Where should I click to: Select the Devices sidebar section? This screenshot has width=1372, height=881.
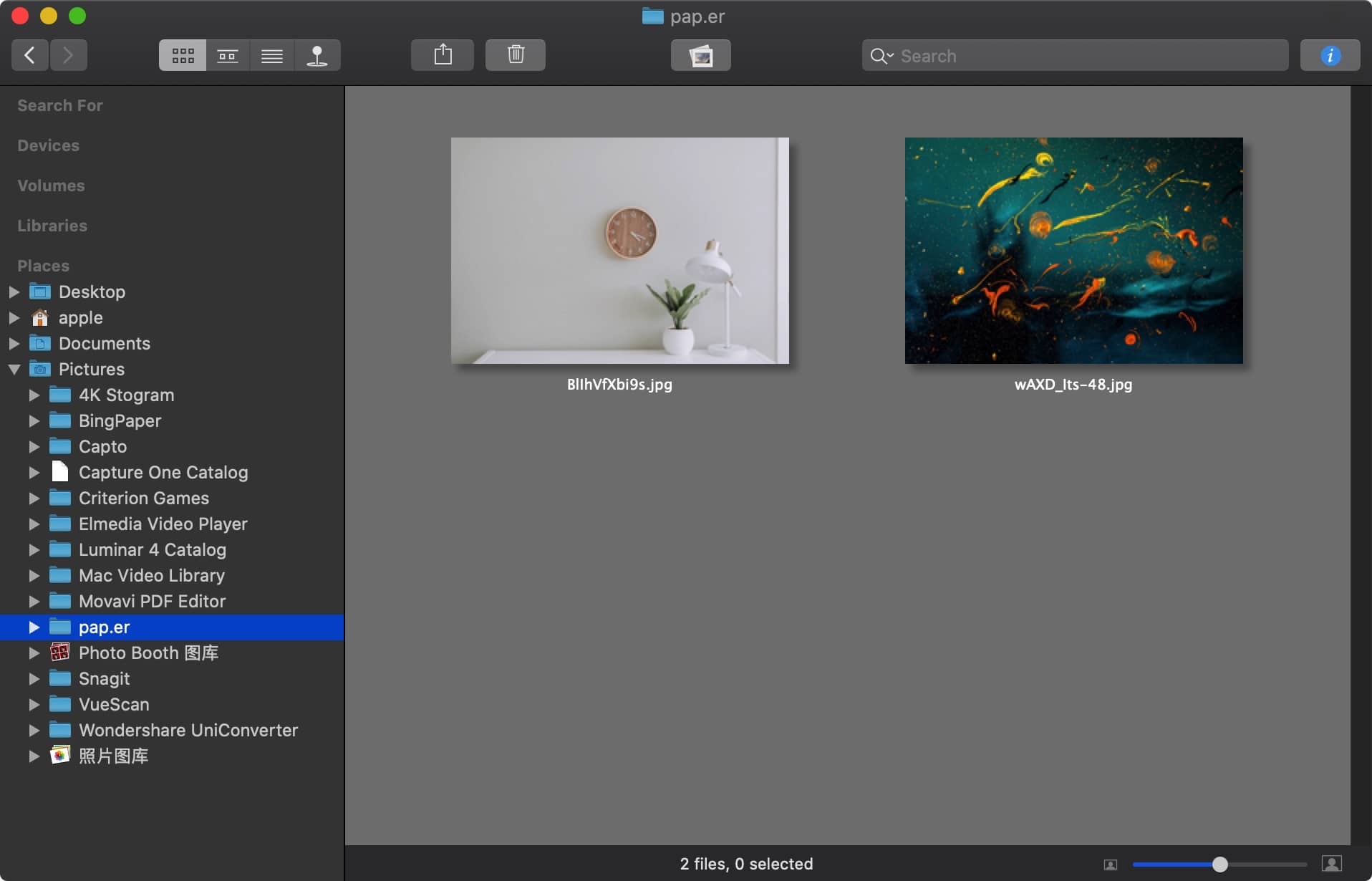[x=48, y=145]
